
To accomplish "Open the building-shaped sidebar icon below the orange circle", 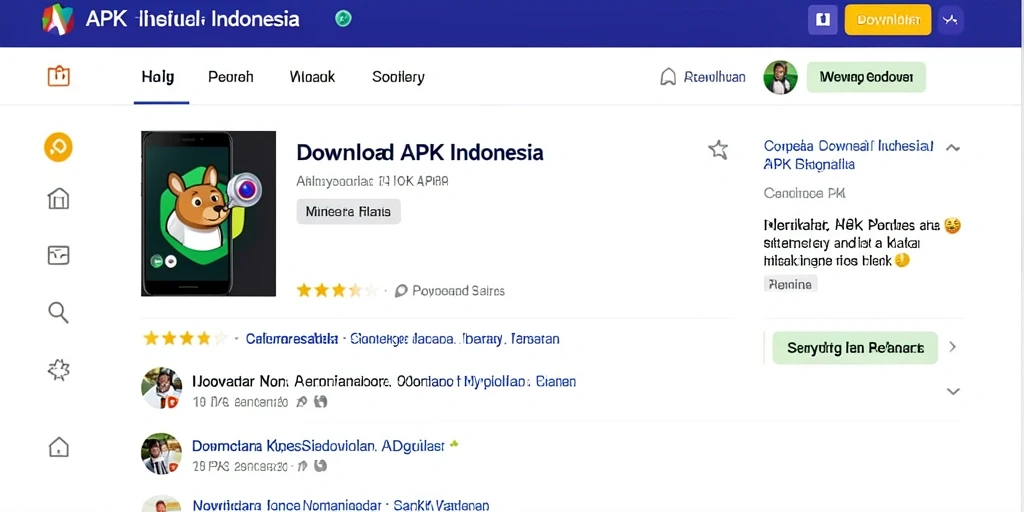I will pyautogui.click(x=58, y=198).
